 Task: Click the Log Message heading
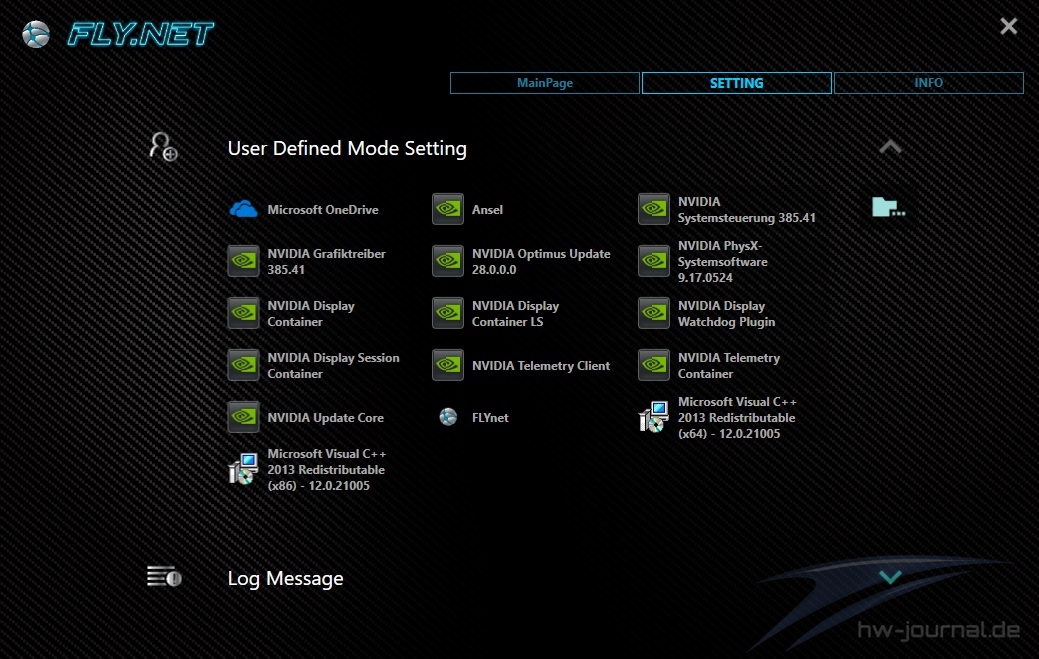click(x=286, y=579)
